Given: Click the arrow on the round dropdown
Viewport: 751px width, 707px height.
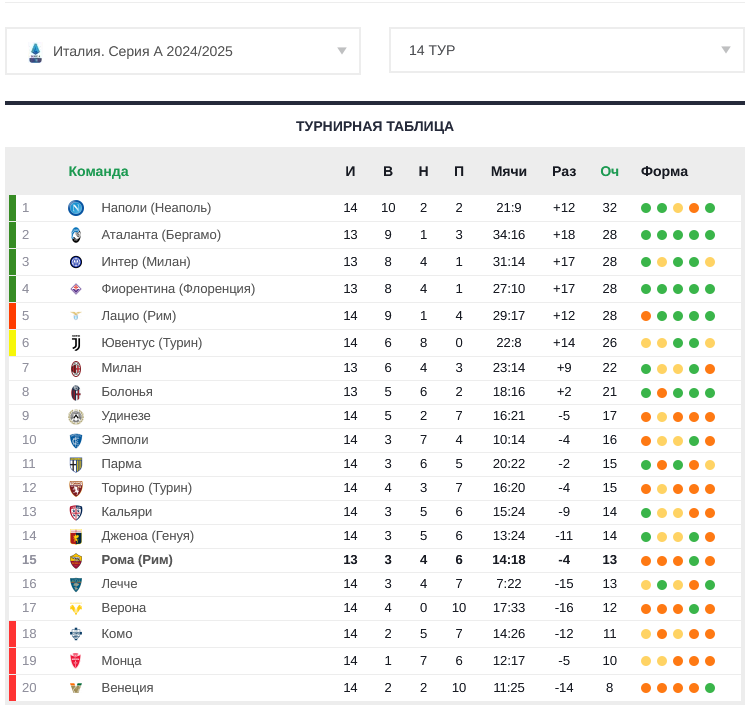Looking at the screenshot, I should click(726, 50).
